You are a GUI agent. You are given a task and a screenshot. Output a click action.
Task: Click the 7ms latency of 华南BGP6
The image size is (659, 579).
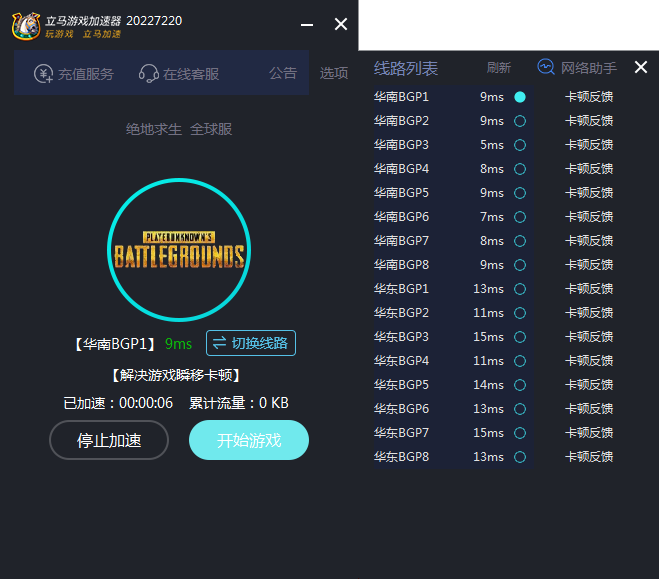point(492,217)
